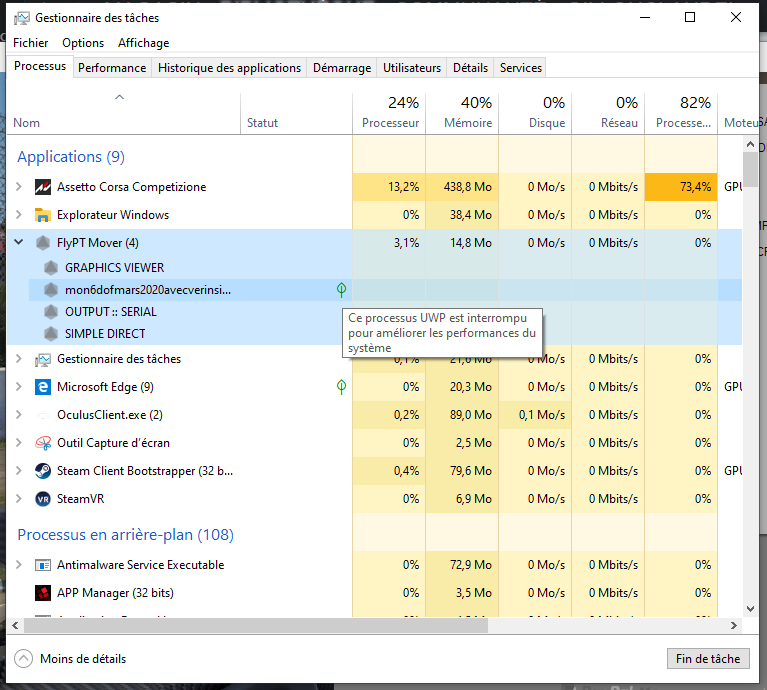Switch to the Services tab
The width and height of the screenshot is (767, 690).
coord(520,68)
